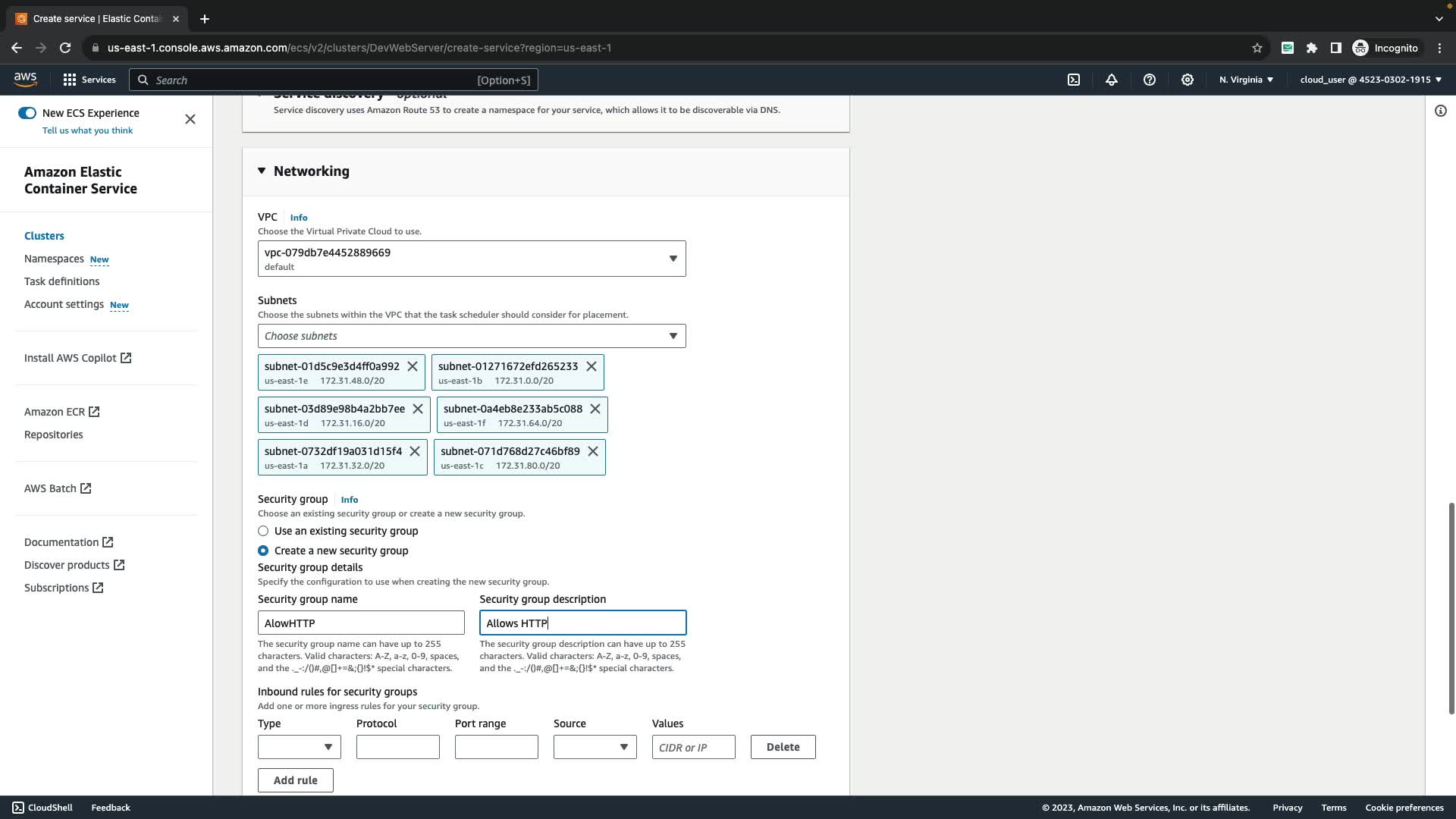Select Use an existing security group
The width and height of the screenshot is (1456, 819).
point(263,531)
